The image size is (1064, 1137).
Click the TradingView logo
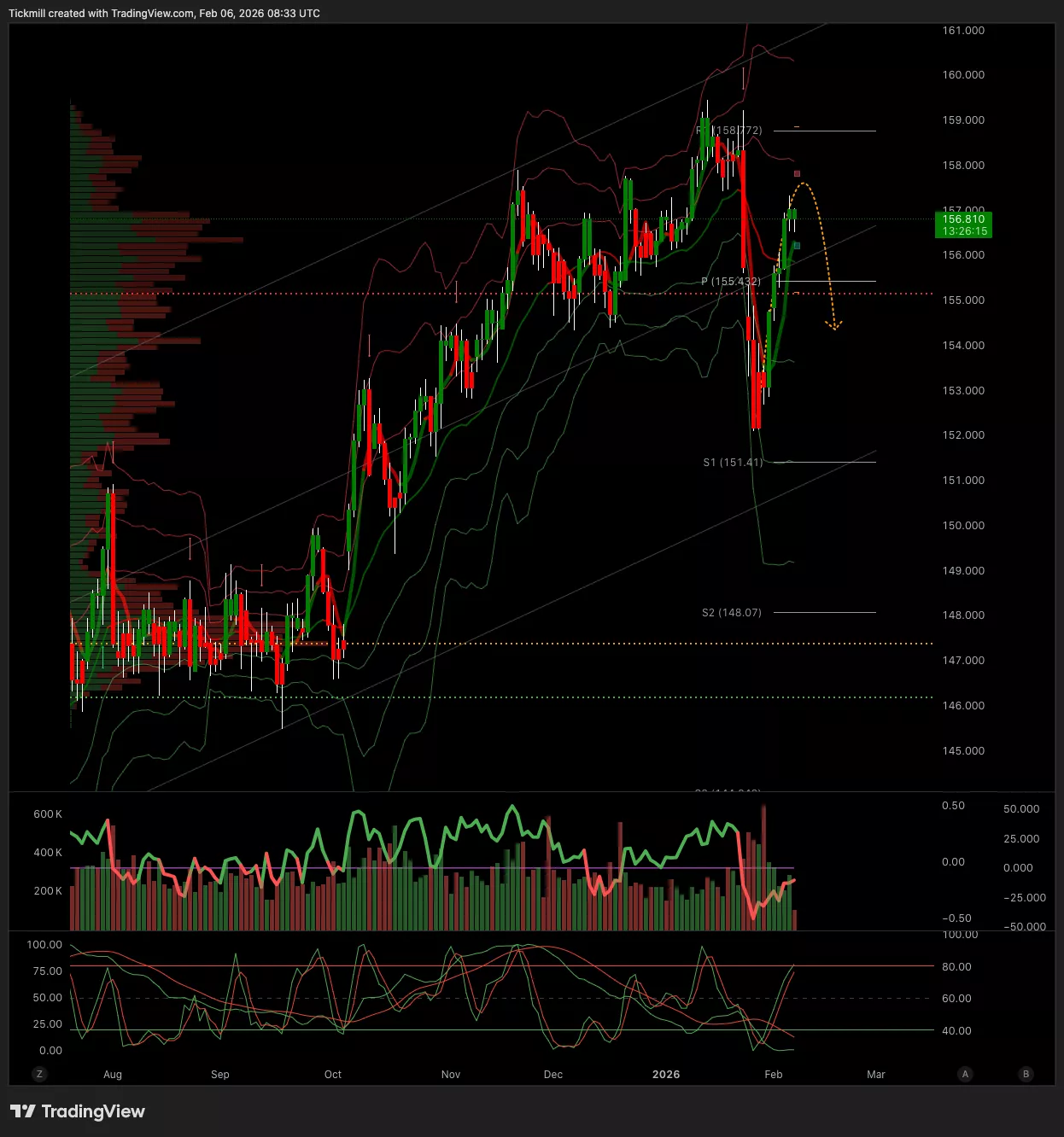click(78, 1111)
